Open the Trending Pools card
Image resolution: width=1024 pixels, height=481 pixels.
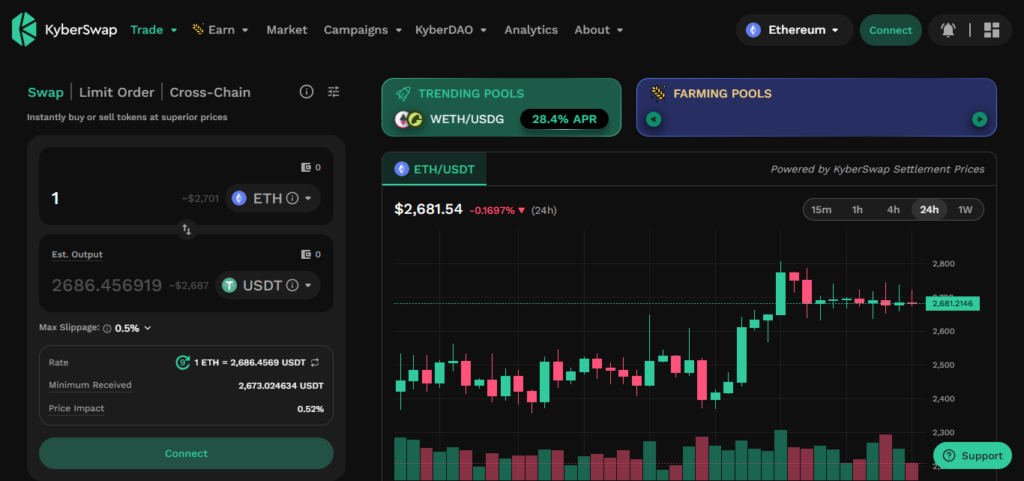[x=502, y=107]
